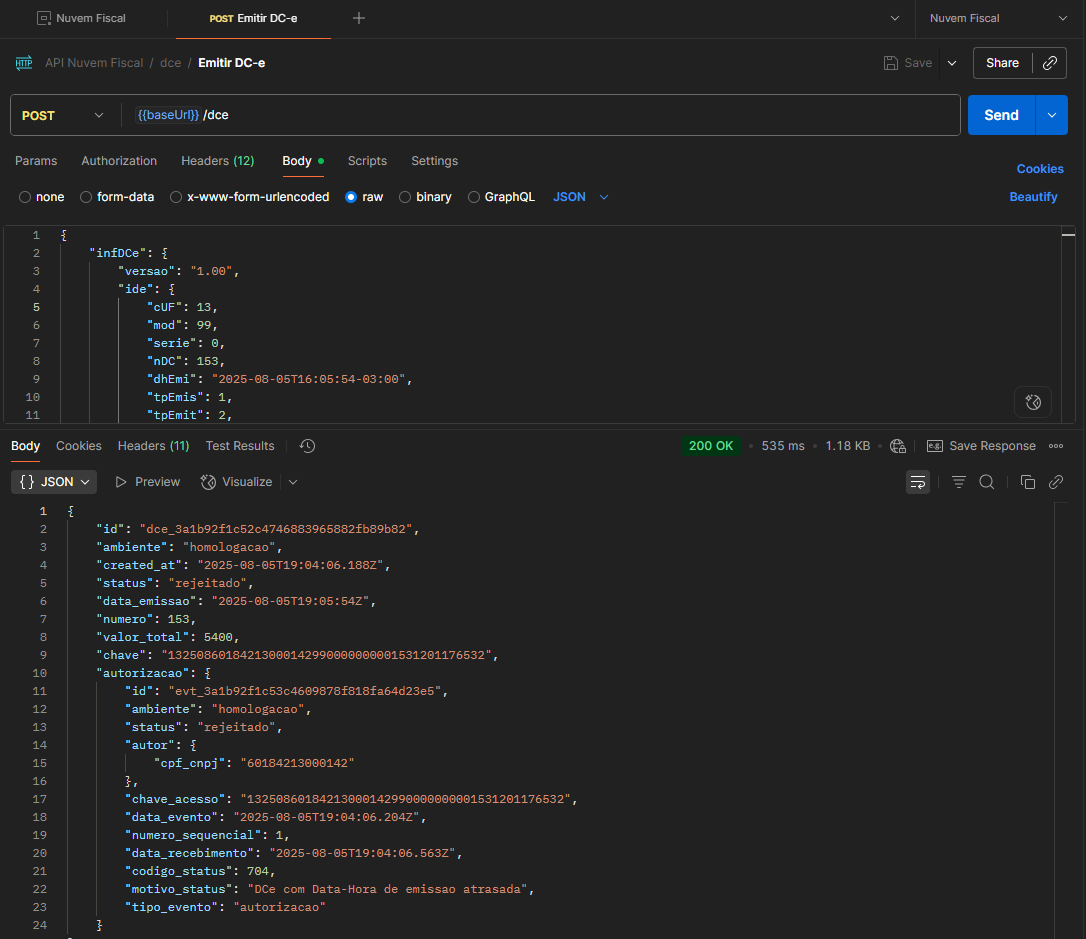Screen dimensions: 1086x939
Task: Search the response body with magnifier icon
Action: click(x=986, y=482)
